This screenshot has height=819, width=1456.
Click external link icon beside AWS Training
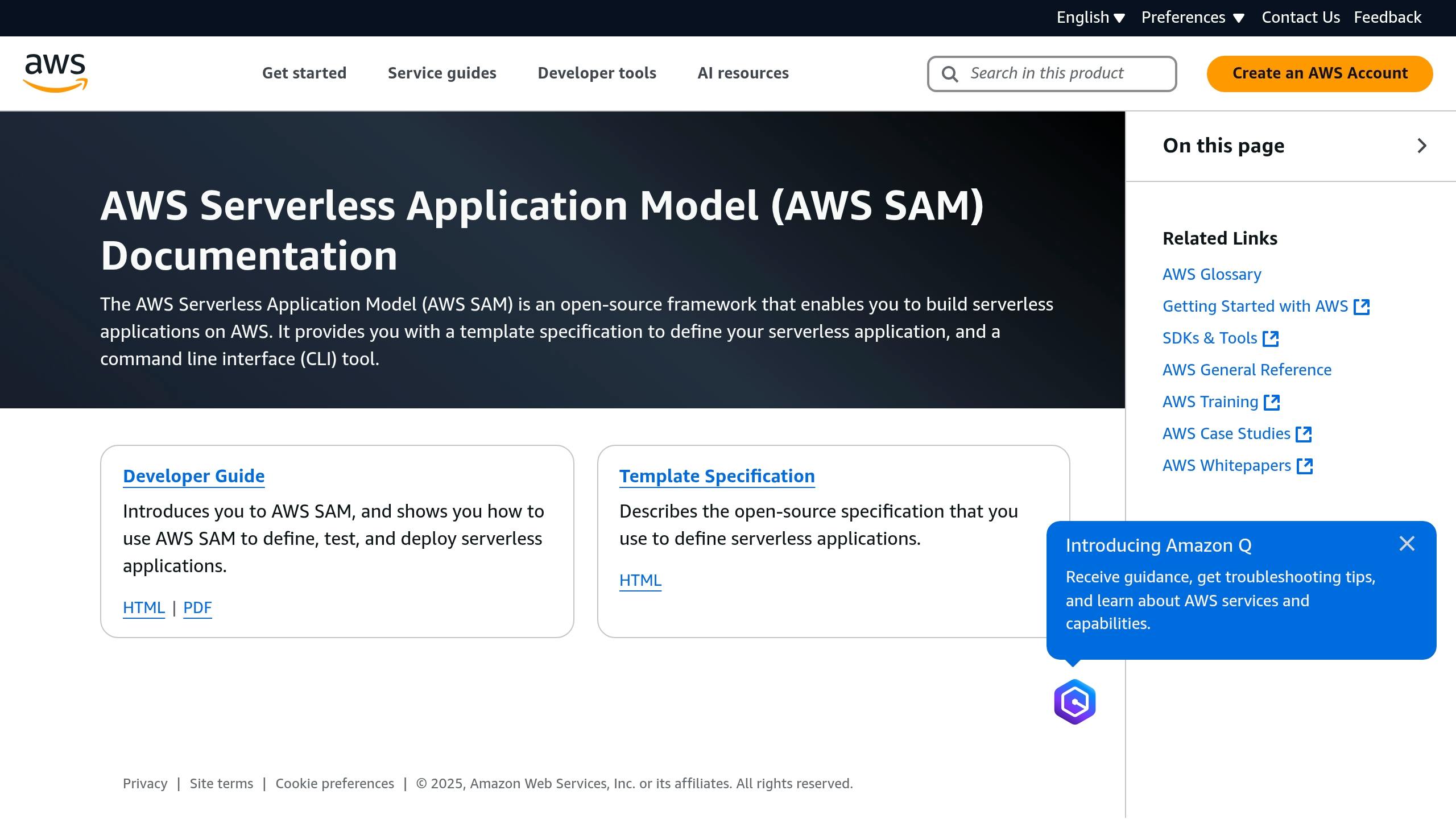click(1272, 402)
